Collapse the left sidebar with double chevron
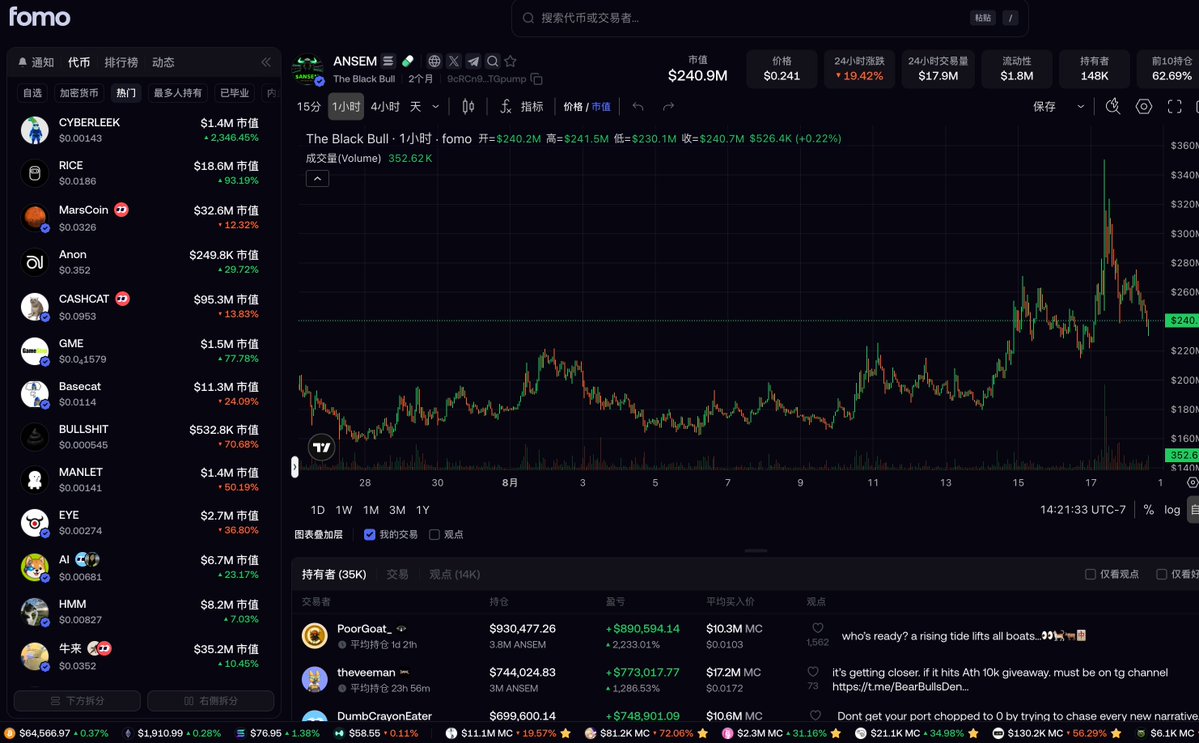The image size is (1199, 743). pos(265,62)
